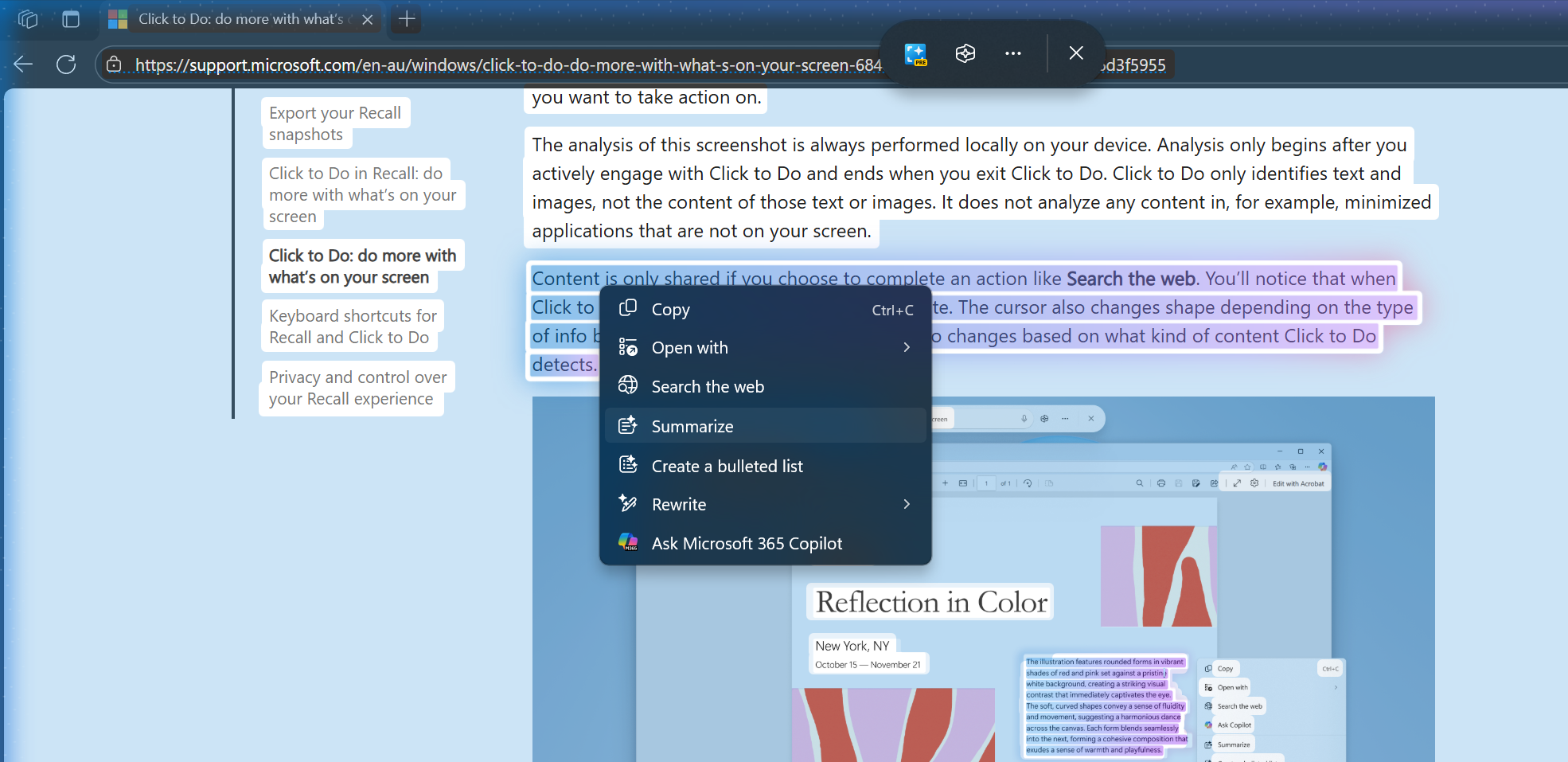Viewport: 1568px width, 762px height.
Task: Open the three-dots more options menu
Action: (x=1012, y=53)
